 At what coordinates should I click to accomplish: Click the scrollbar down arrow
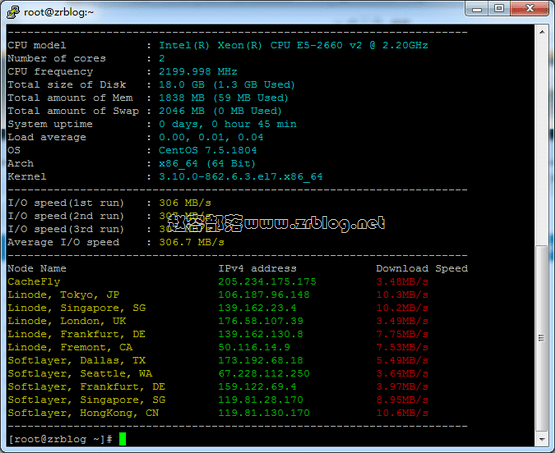click(542, 439)
